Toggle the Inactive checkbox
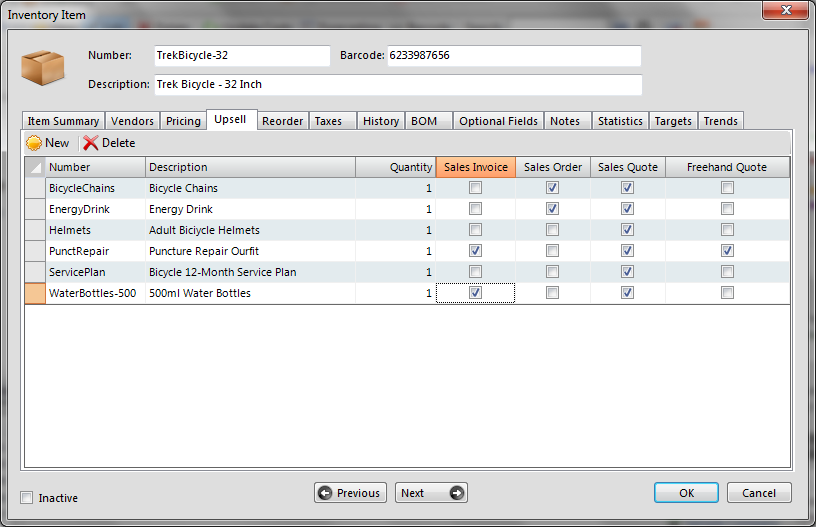 [x=27, y=498]
